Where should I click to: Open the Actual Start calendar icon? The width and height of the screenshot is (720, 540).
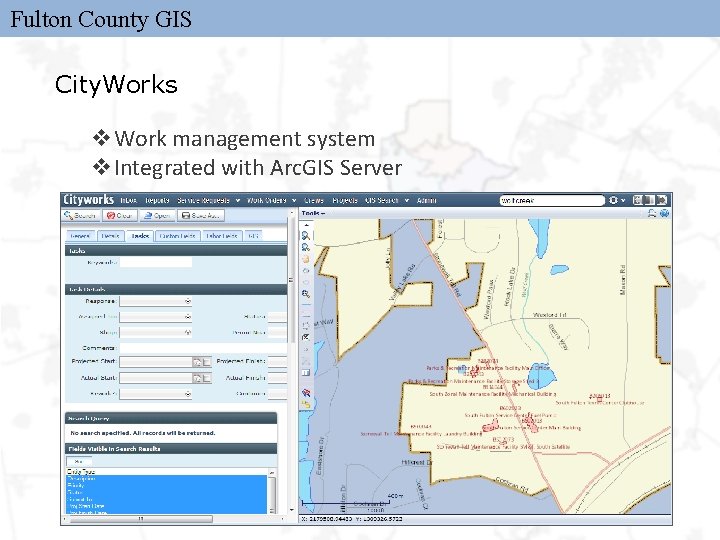(x=197, y=378)
